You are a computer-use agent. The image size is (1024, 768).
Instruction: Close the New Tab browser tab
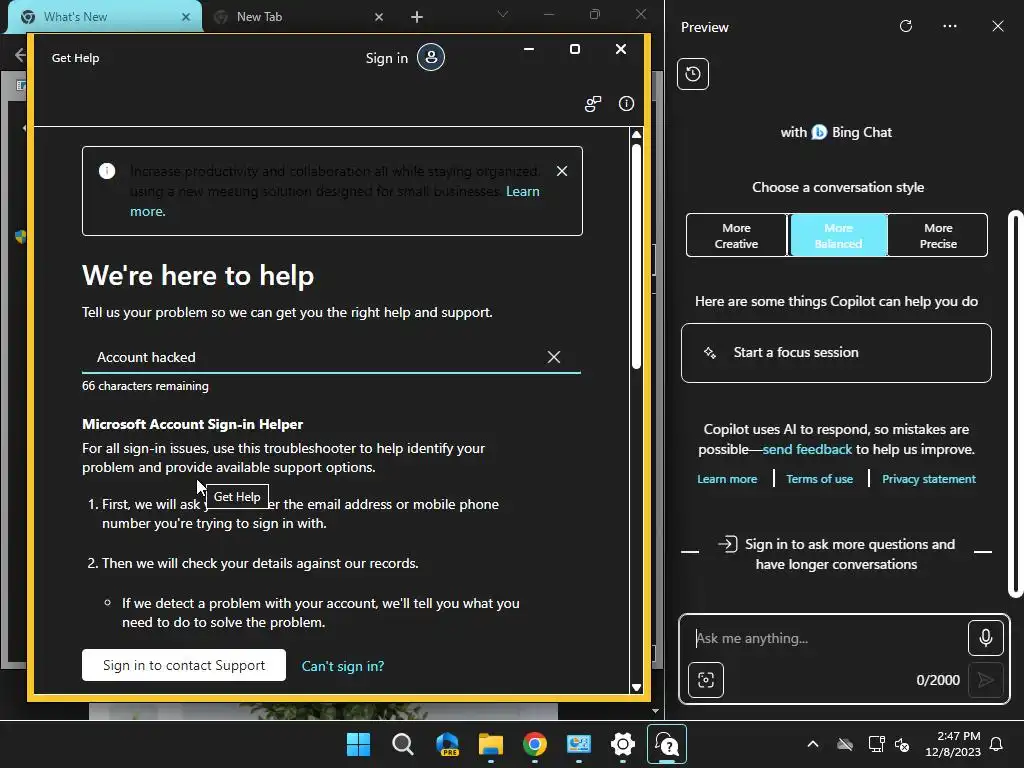click(379, 17)
